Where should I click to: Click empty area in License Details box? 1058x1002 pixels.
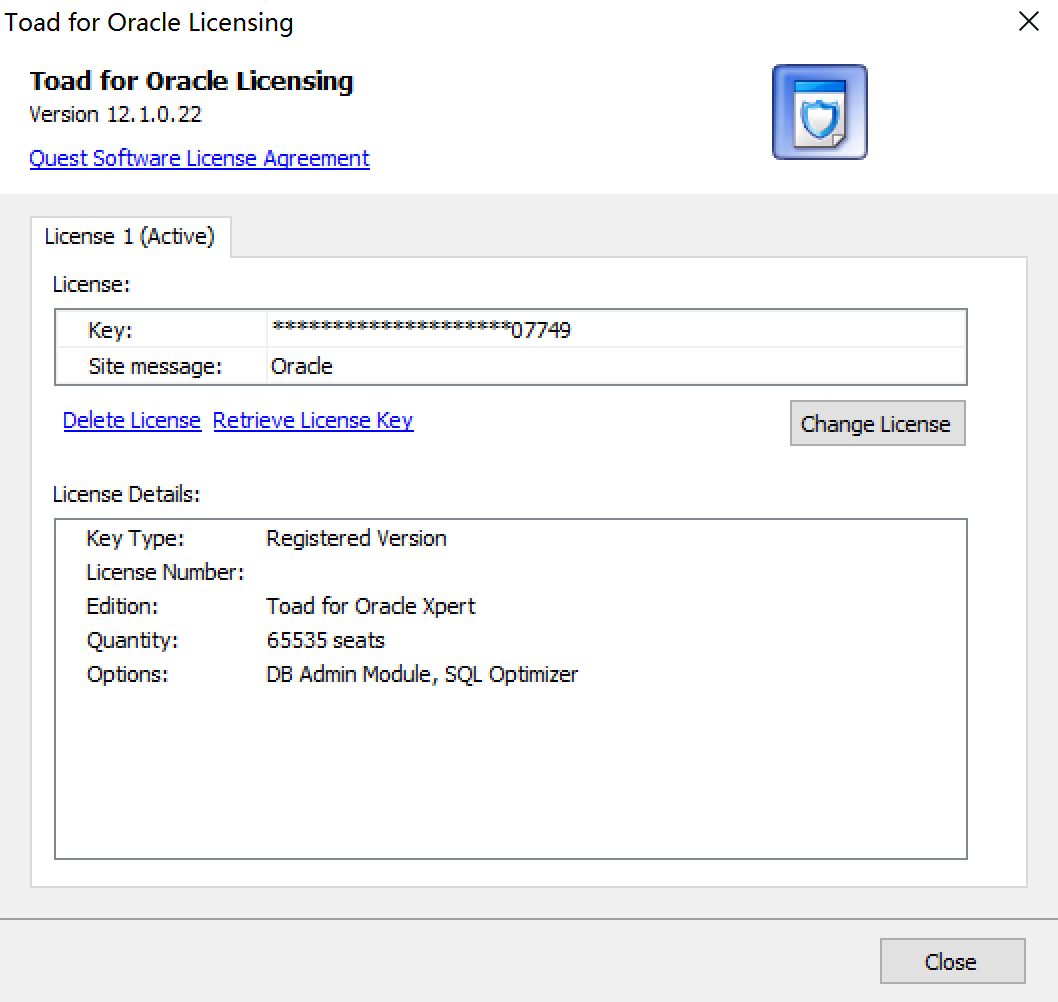click(510, 780)
